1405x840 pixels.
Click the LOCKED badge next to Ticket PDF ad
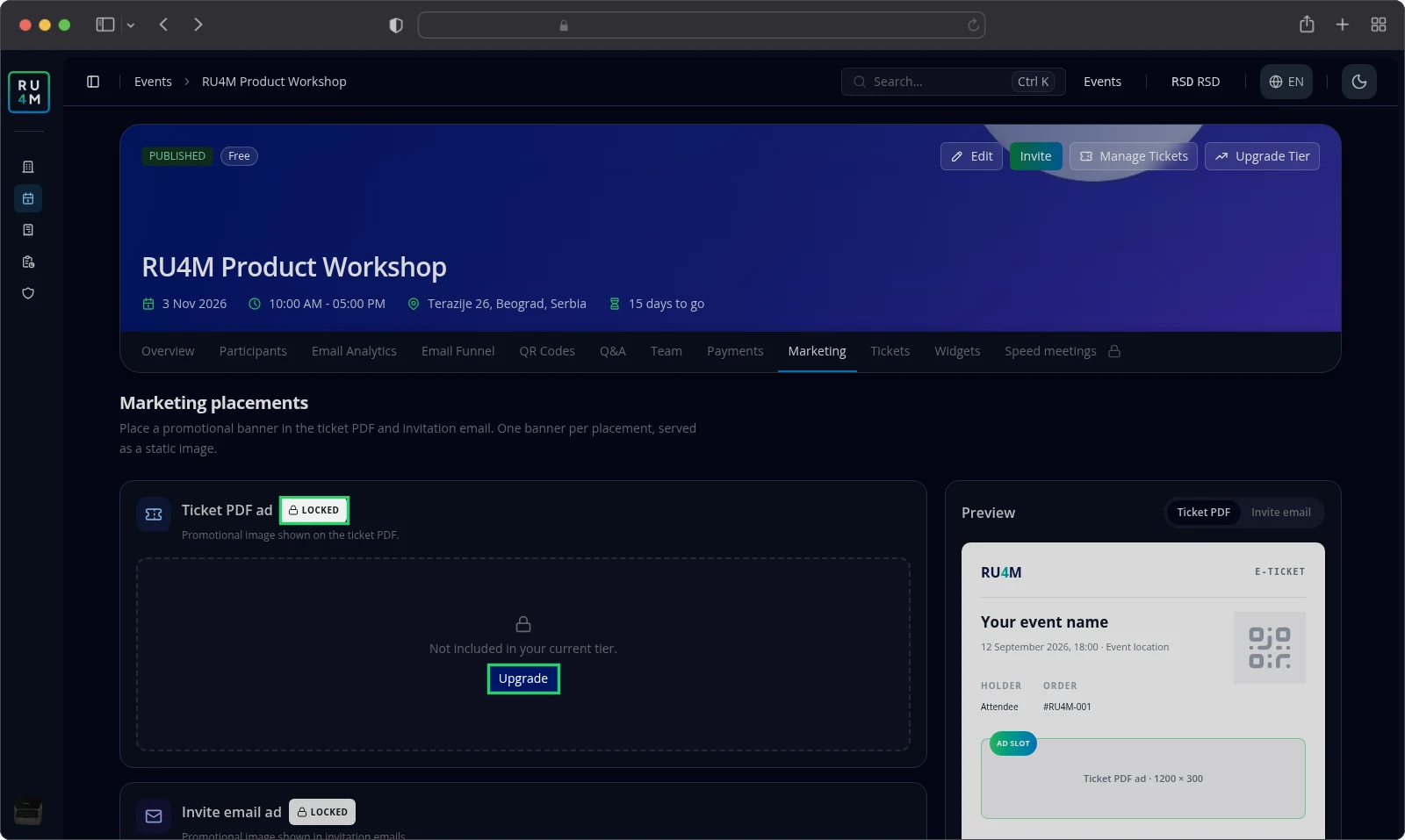[x=314, y=510]
